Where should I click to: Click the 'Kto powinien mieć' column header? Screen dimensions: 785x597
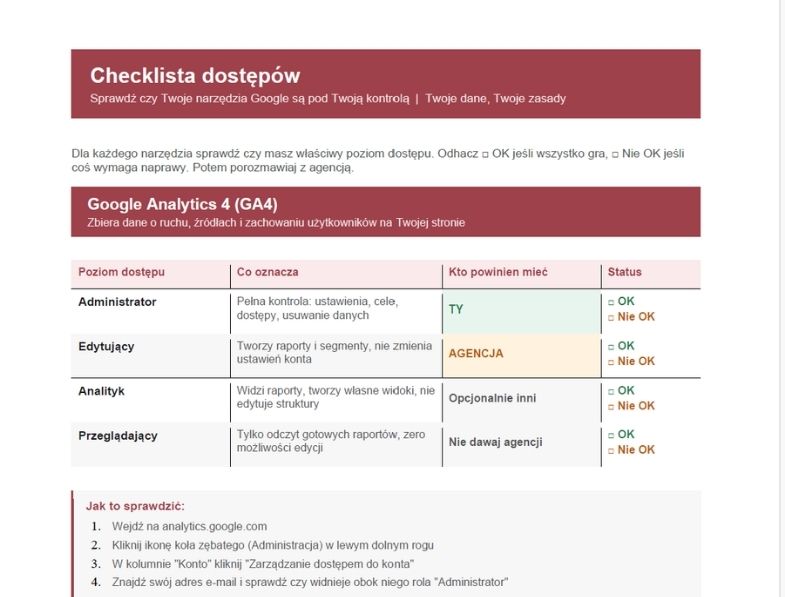coord(498,272)
